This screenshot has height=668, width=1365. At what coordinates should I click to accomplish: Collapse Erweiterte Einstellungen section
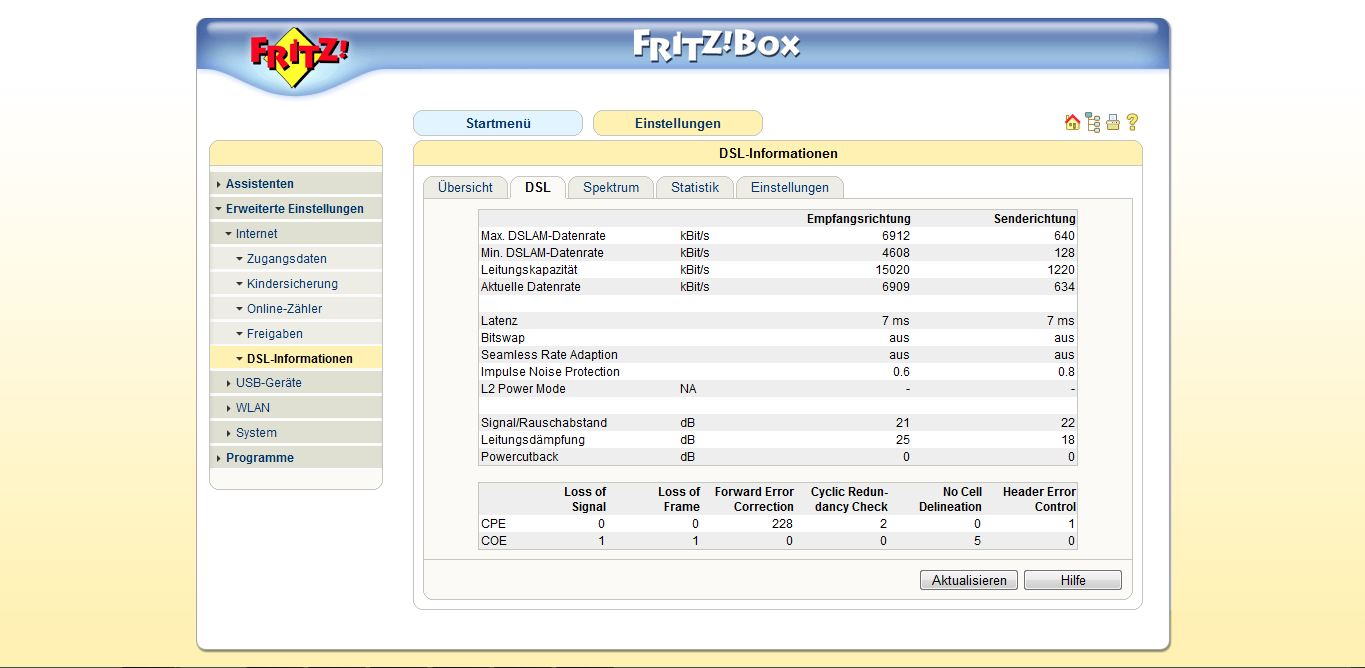coord(296,209)
